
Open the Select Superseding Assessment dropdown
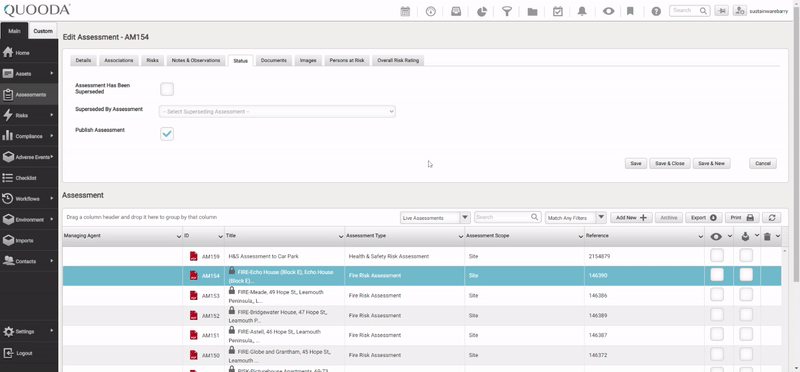277,111
